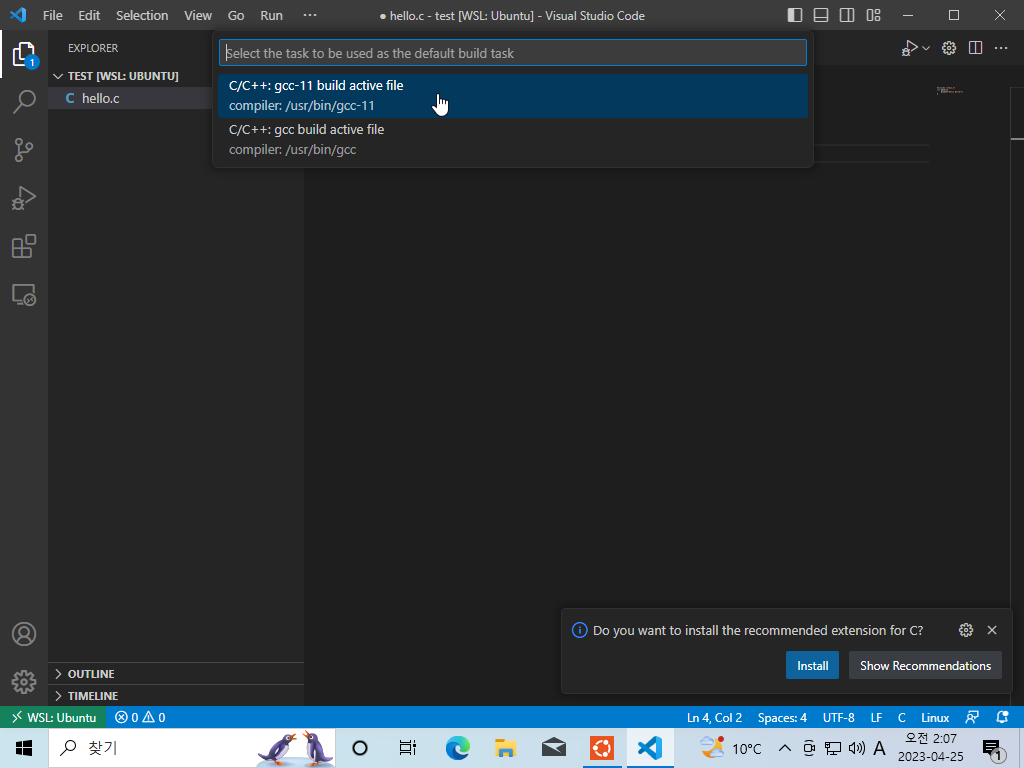Change line ending via LF status item
This screenshot has height=768, width=1024.
876,717
